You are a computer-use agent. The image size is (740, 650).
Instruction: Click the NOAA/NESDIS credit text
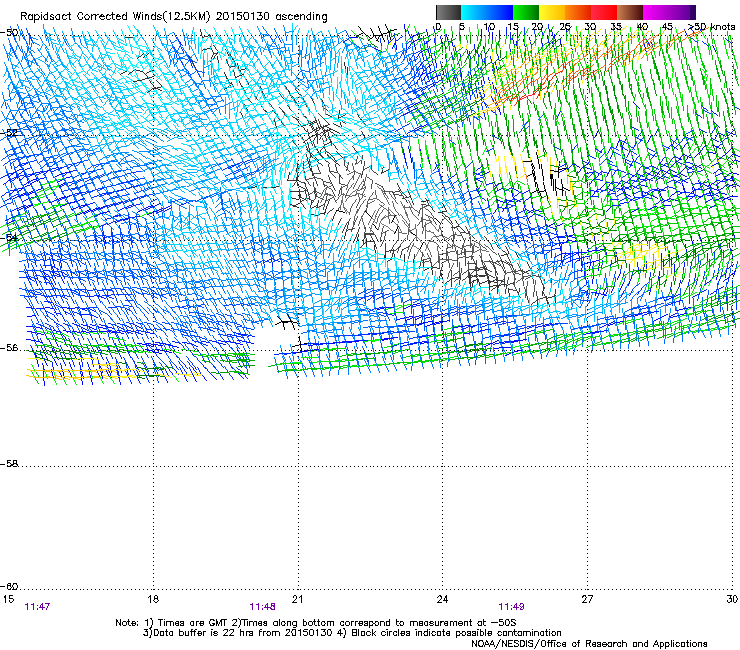589,644
